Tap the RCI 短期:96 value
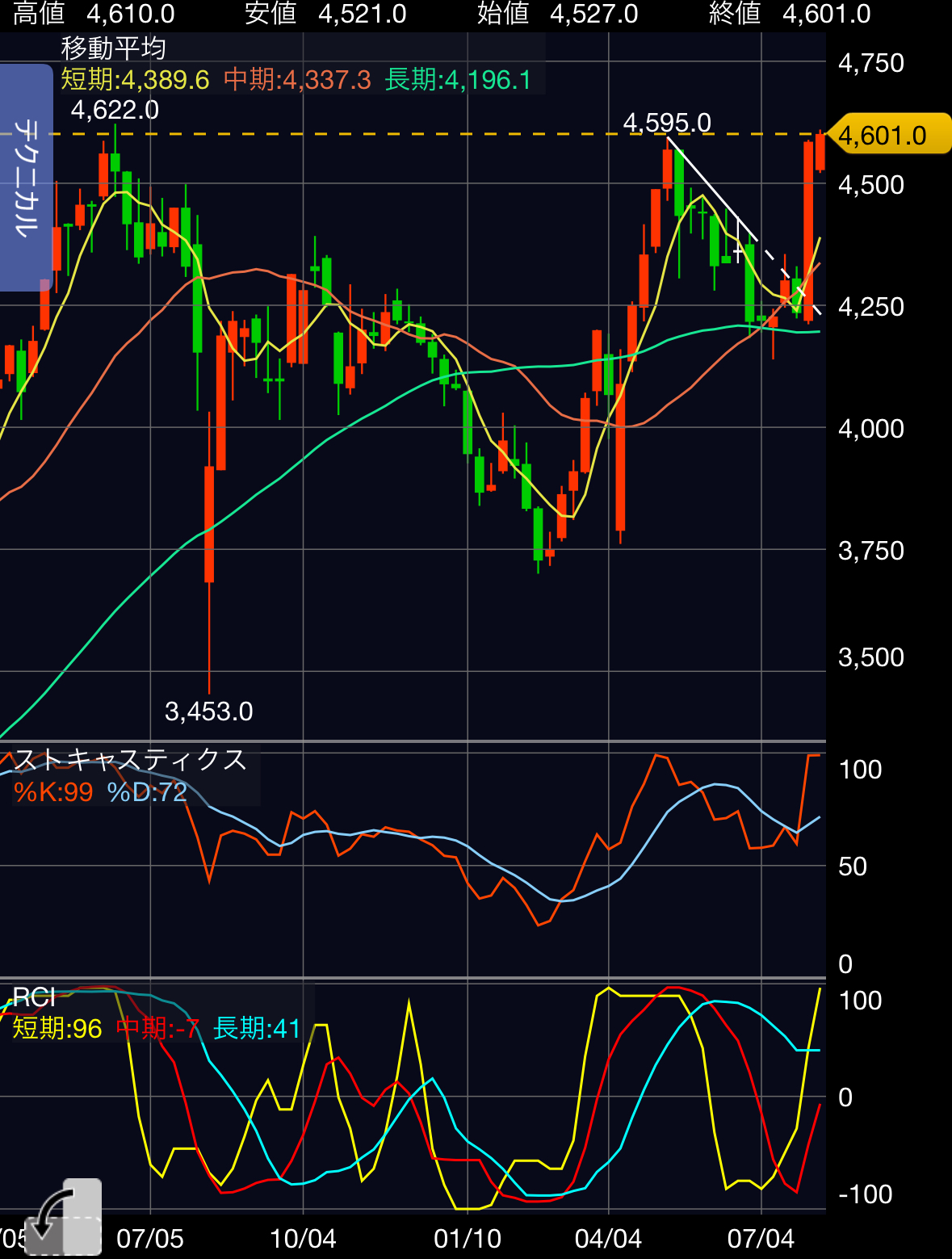Screen dimensions: 952x1259 coord(57,1029)
